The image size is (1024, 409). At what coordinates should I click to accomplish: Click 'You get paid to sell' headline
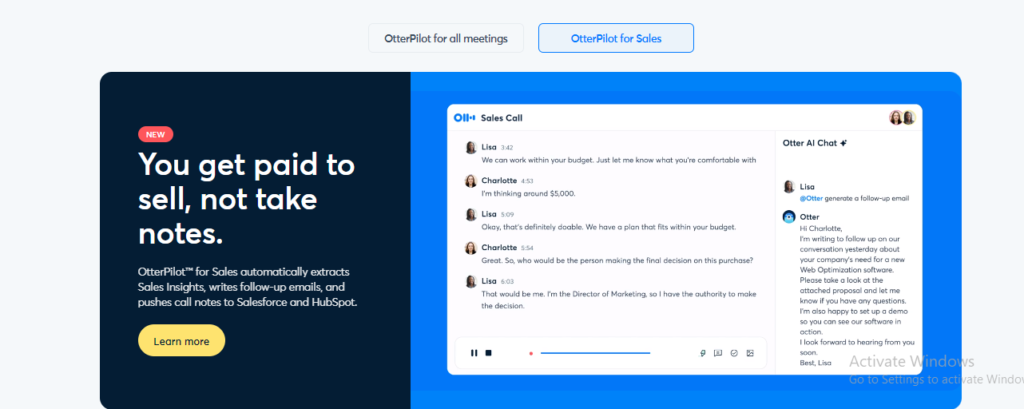tap(246, 199)
